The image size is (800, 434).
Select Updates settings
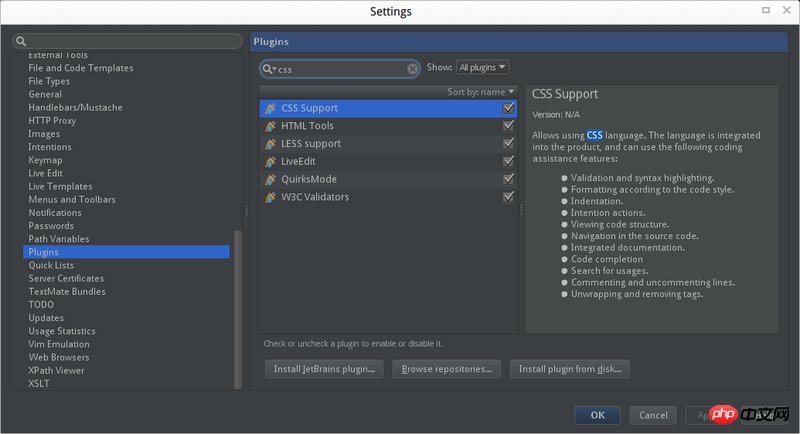tap(46, 318)
